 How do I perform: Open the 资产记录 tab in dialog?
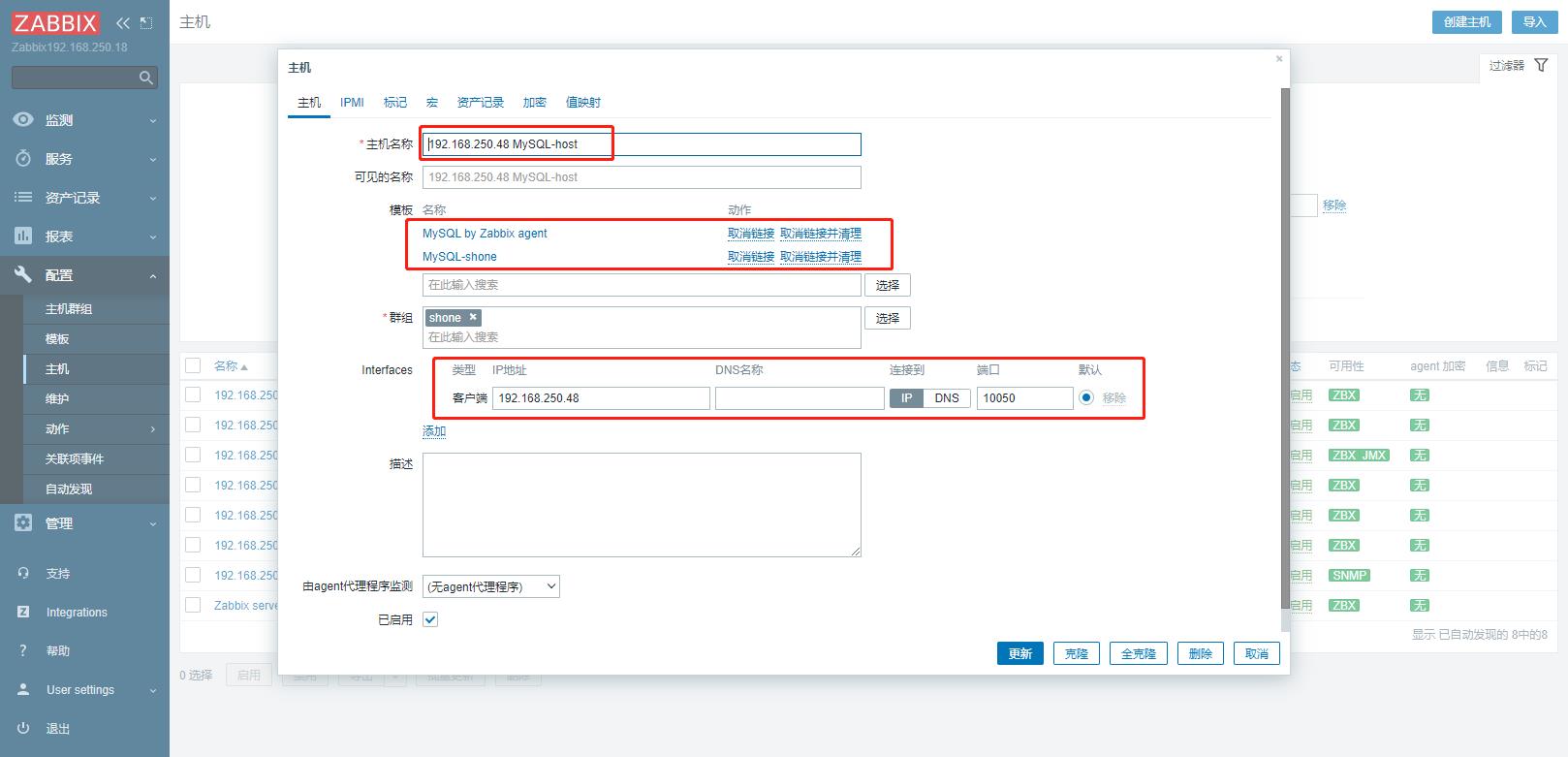pos(481,102)
